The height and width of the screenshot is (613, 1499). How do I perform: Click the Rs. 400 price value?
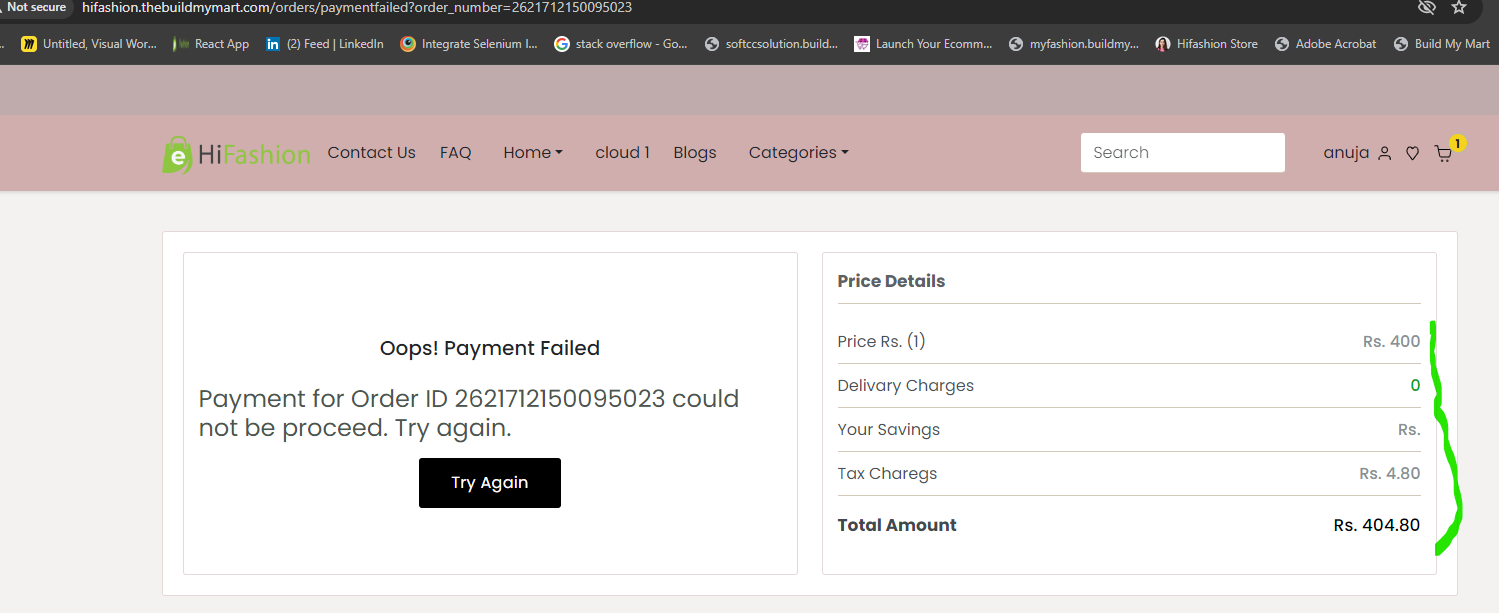point(1391,342)
